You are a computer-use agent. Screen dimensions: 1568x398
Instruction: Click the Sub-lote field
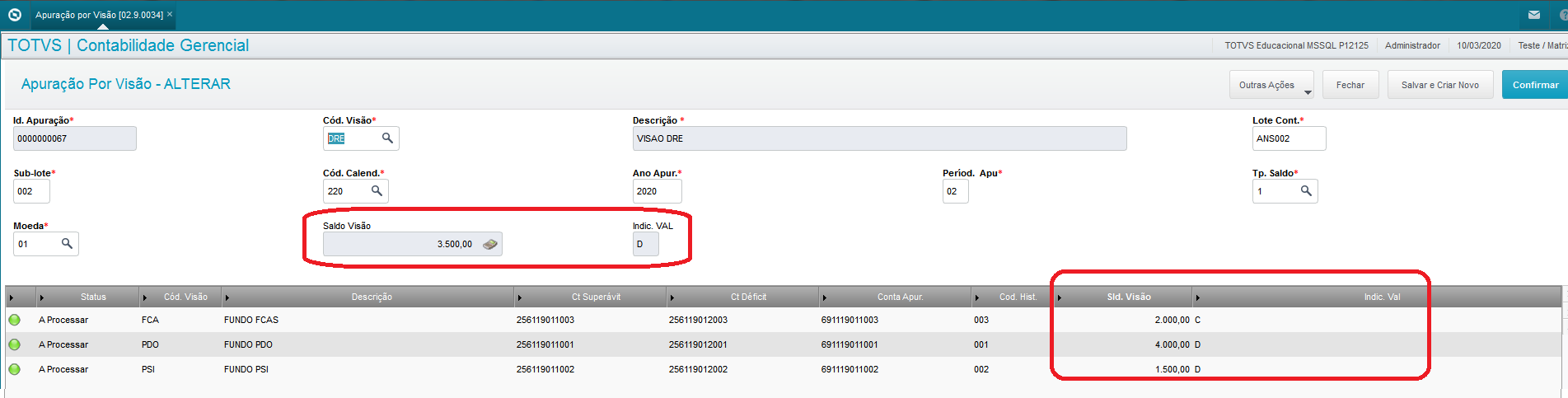coord(31,191)
